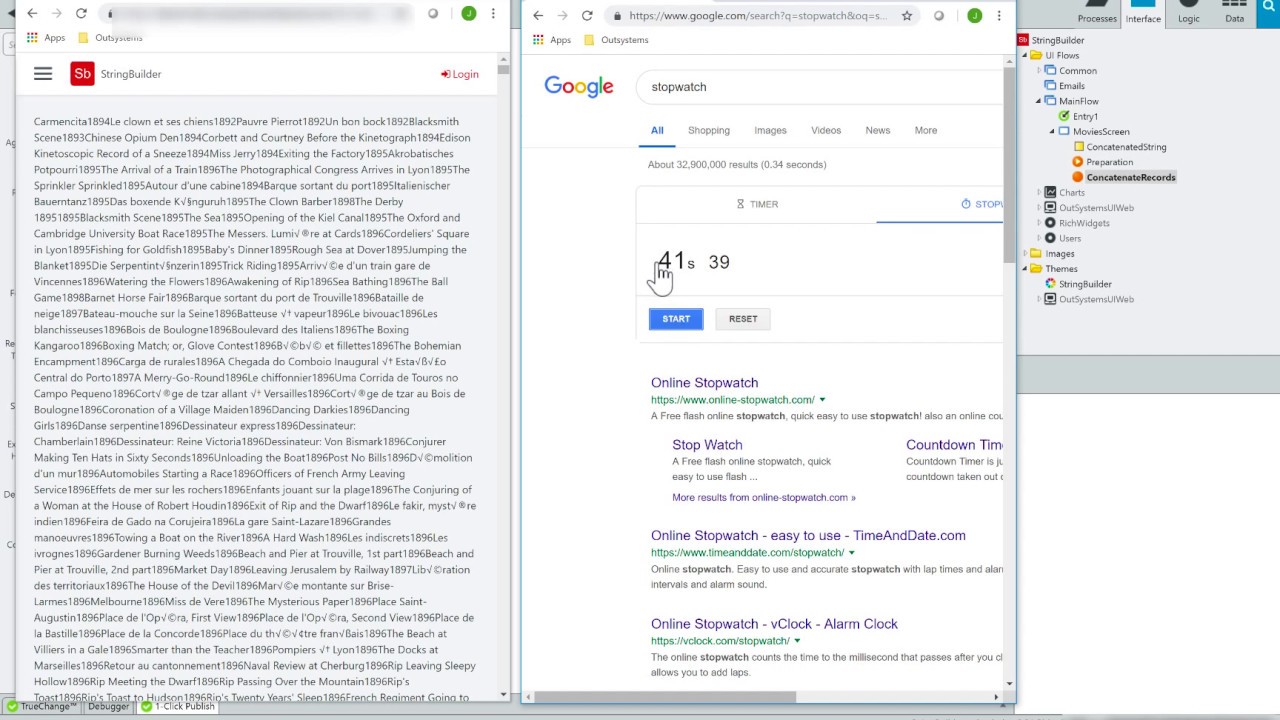This screenshot has height=720, width=1280.
Task: Switch to Logic tab in Service Studio
Action: click(x=1189, y=14)
